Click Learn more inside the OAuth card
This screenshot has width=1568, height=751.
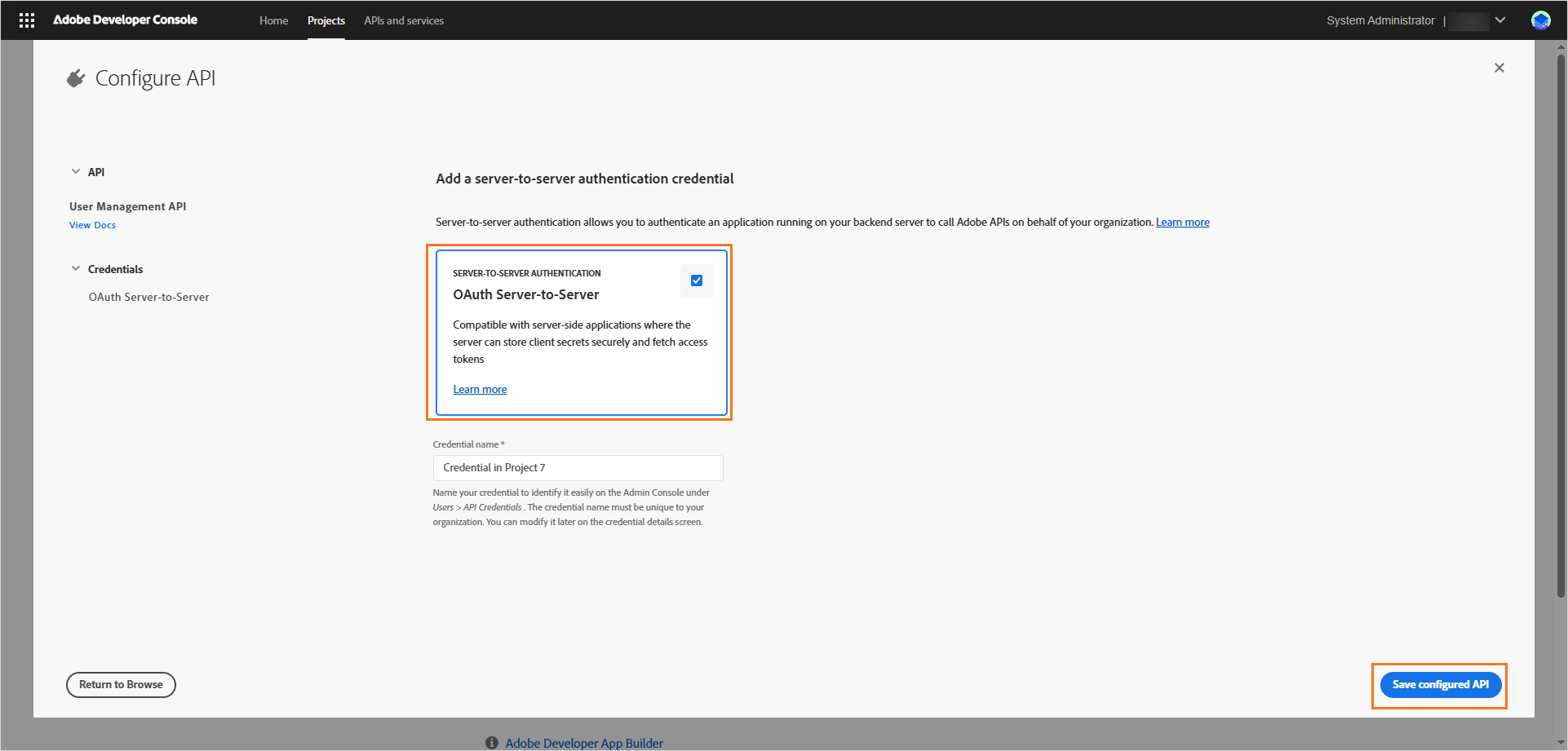pos(480,389)
